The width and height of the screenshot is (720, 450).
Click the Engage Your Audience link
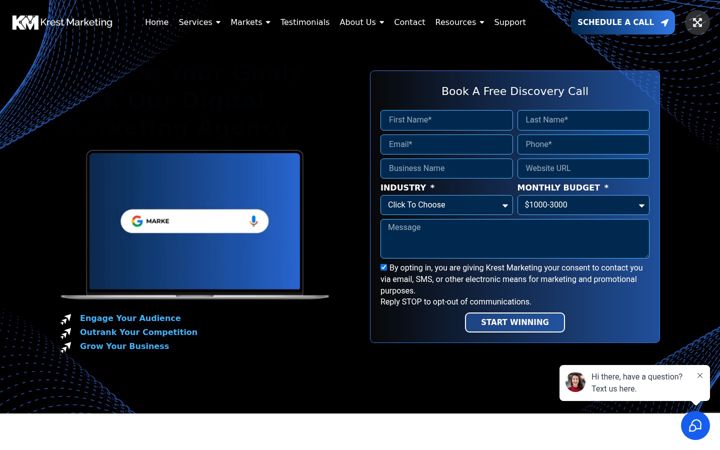[130, 318]
